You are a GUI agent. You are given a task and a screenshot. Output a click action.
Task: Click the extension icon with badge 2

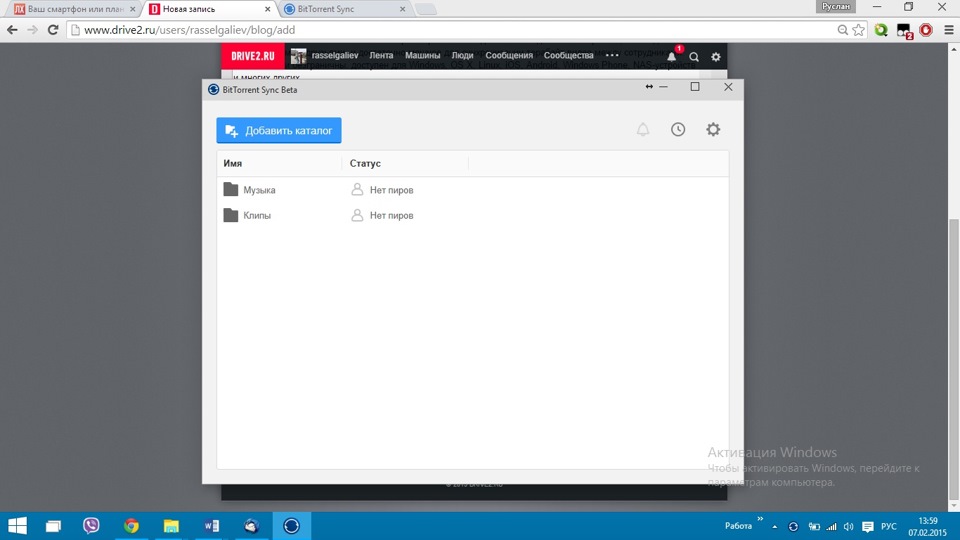(x=904, y=31)
